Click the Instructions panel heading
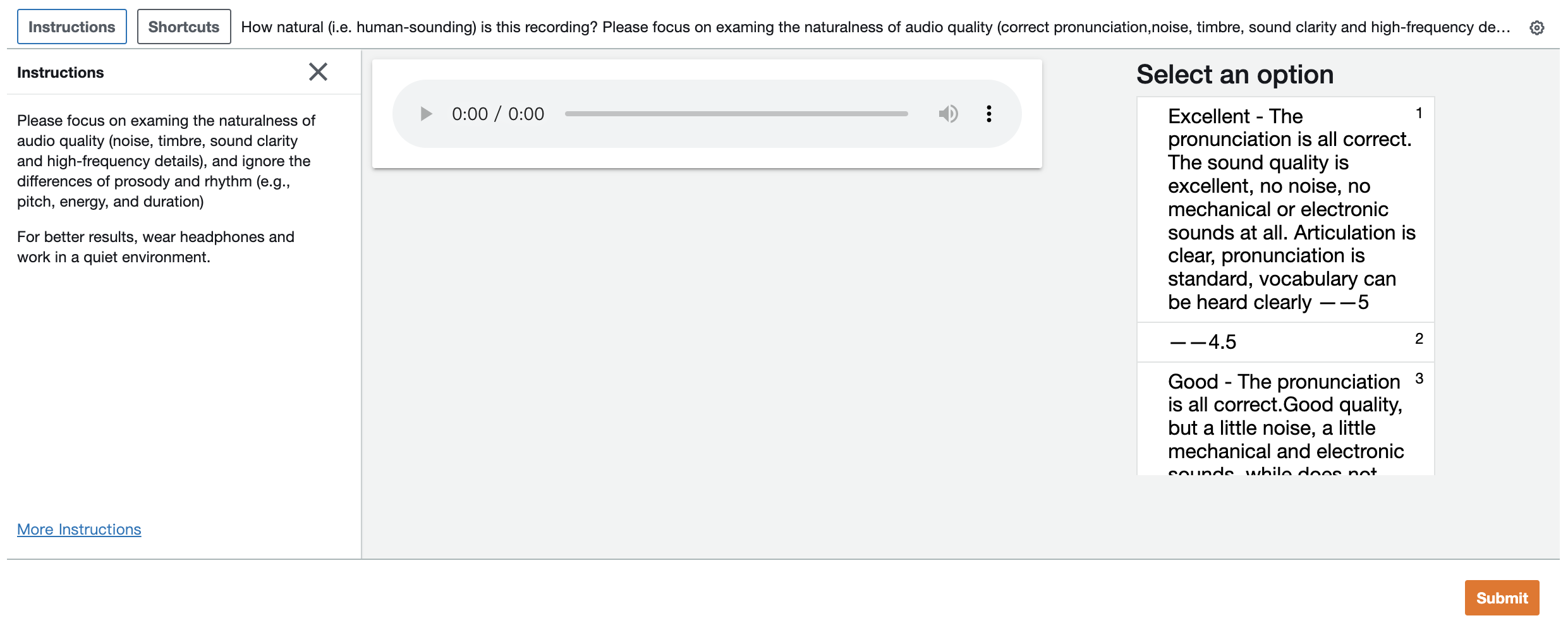Image resolution: width=1568 pixels, height=618 pixels. click(61, 73)
